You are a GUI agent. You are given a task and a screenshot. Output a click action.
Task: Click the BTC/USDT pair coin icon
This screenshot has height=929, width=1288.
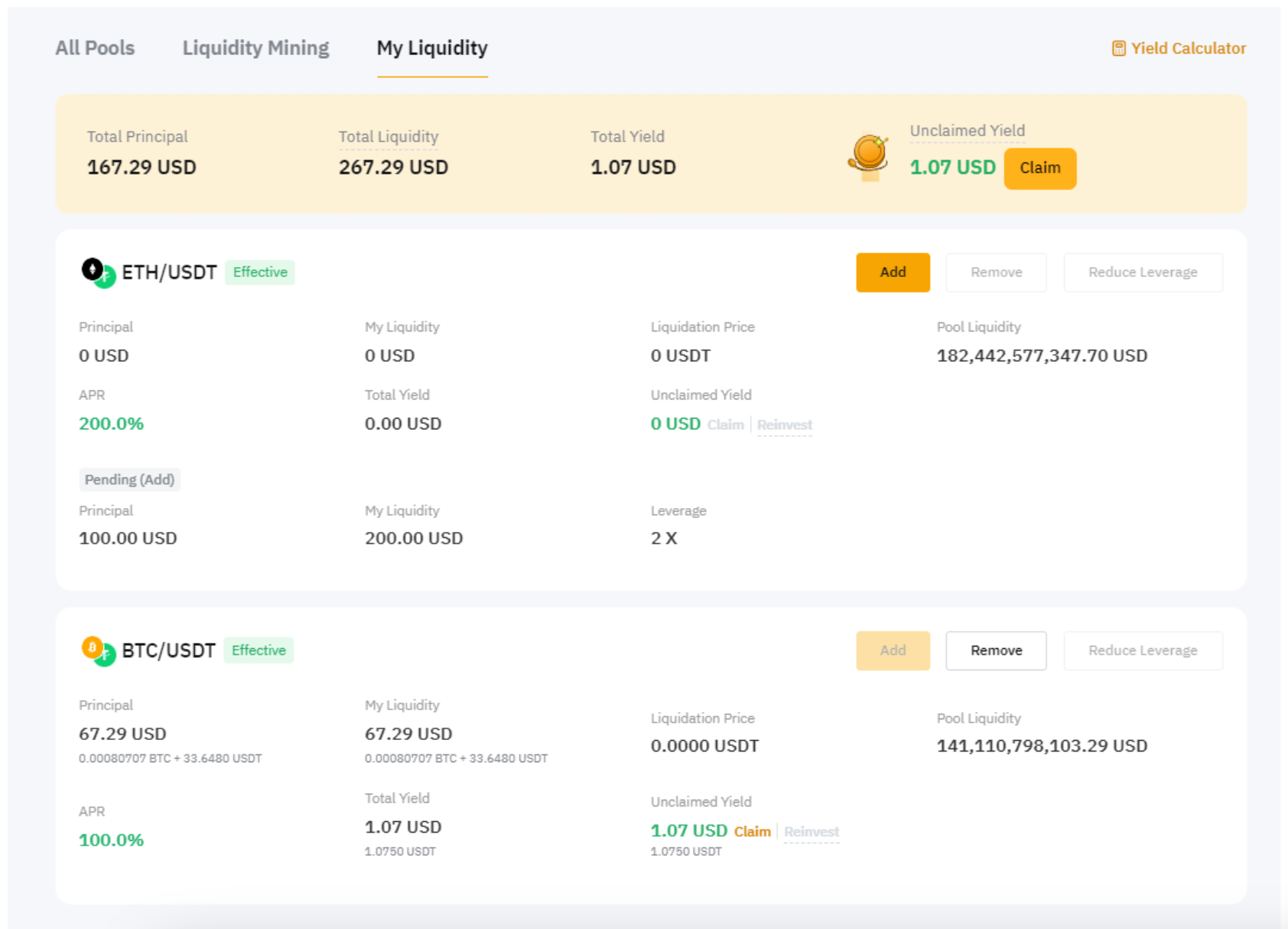point(98,650)
